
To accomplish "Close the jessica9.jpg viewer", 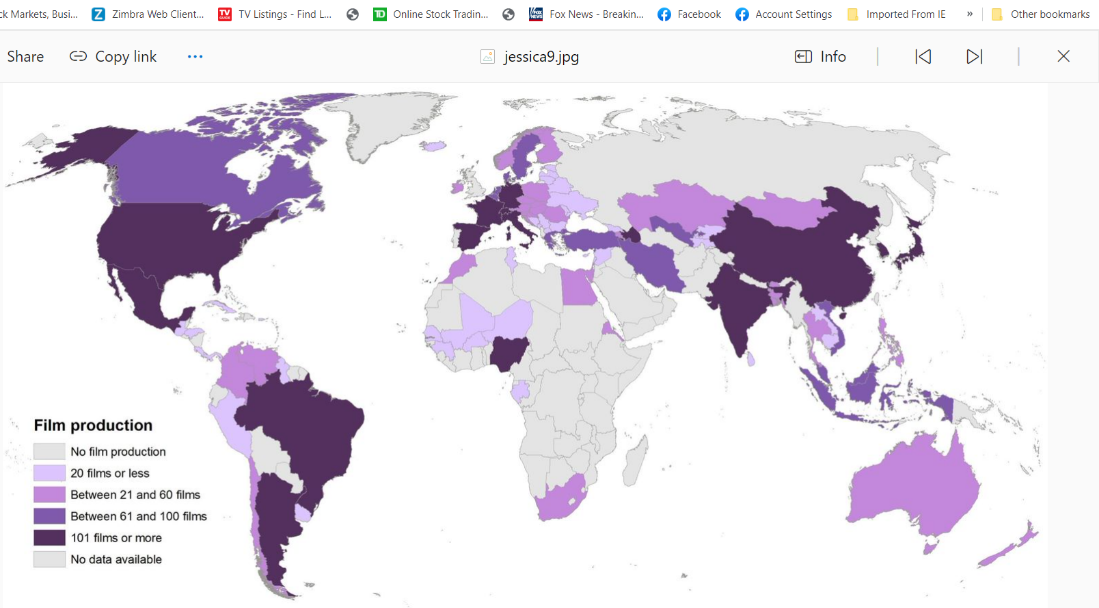I will 1063,57.
